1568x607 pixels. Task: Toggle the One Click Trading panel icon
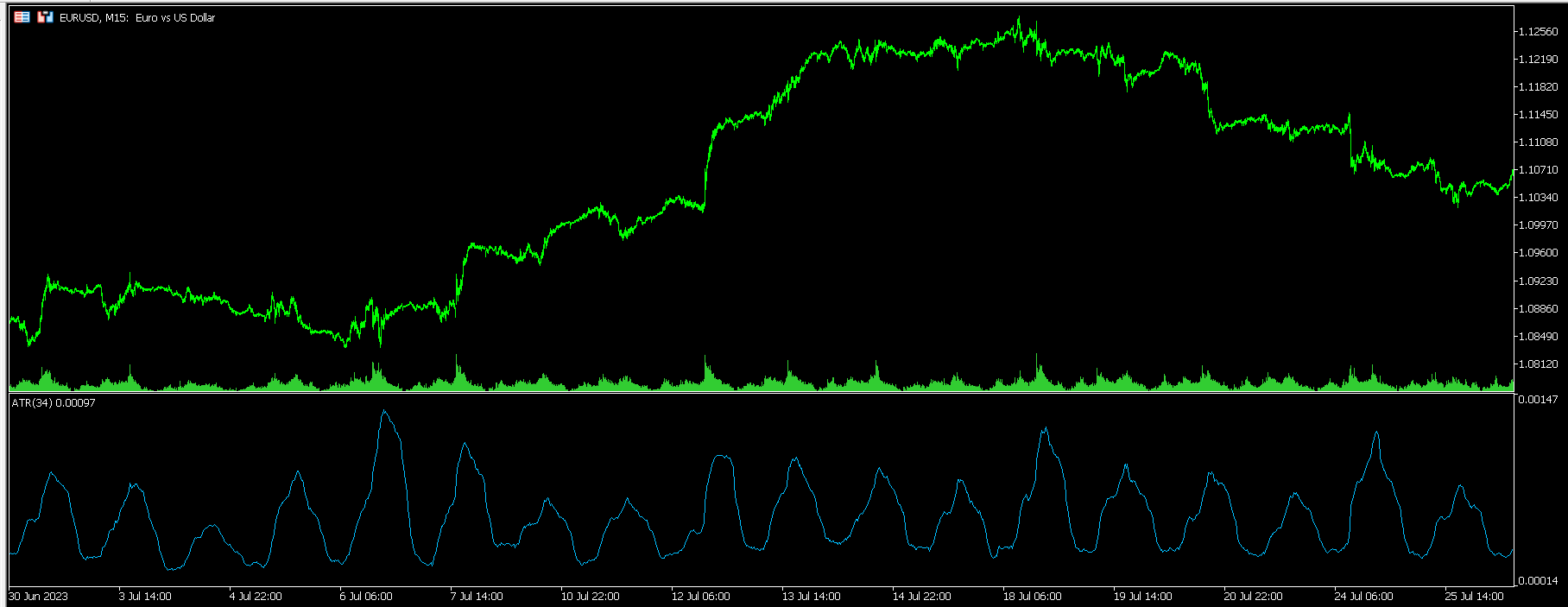45,17
